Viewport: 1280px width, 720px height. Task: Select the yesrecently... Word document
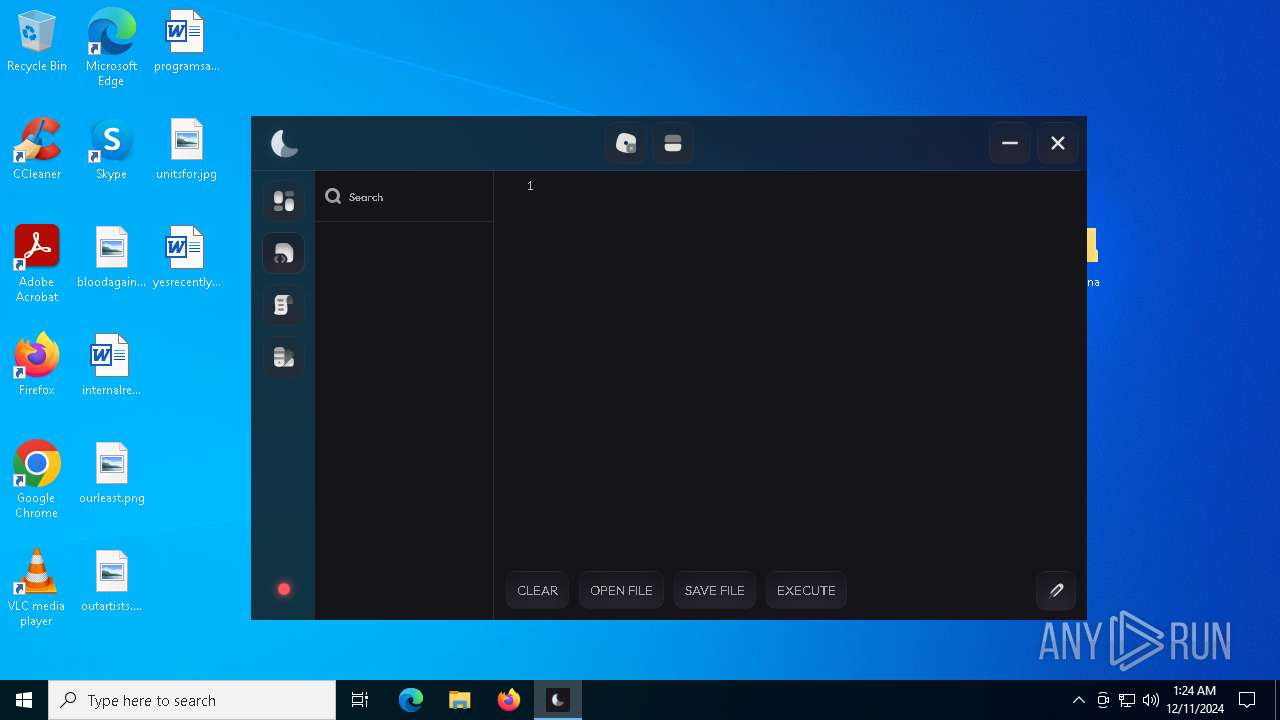pyautogui.click(x=186, y=257)
